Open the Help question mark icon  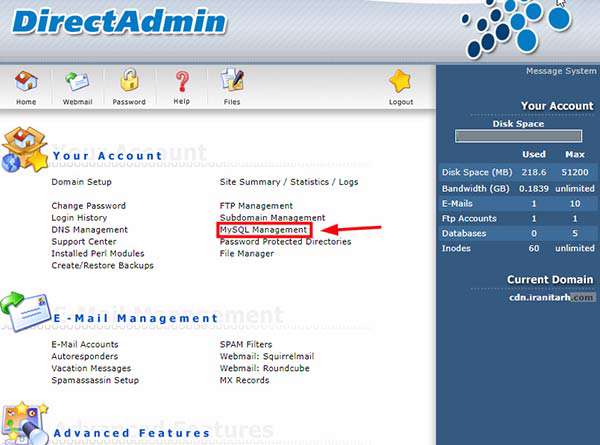(x=182, y=82)
